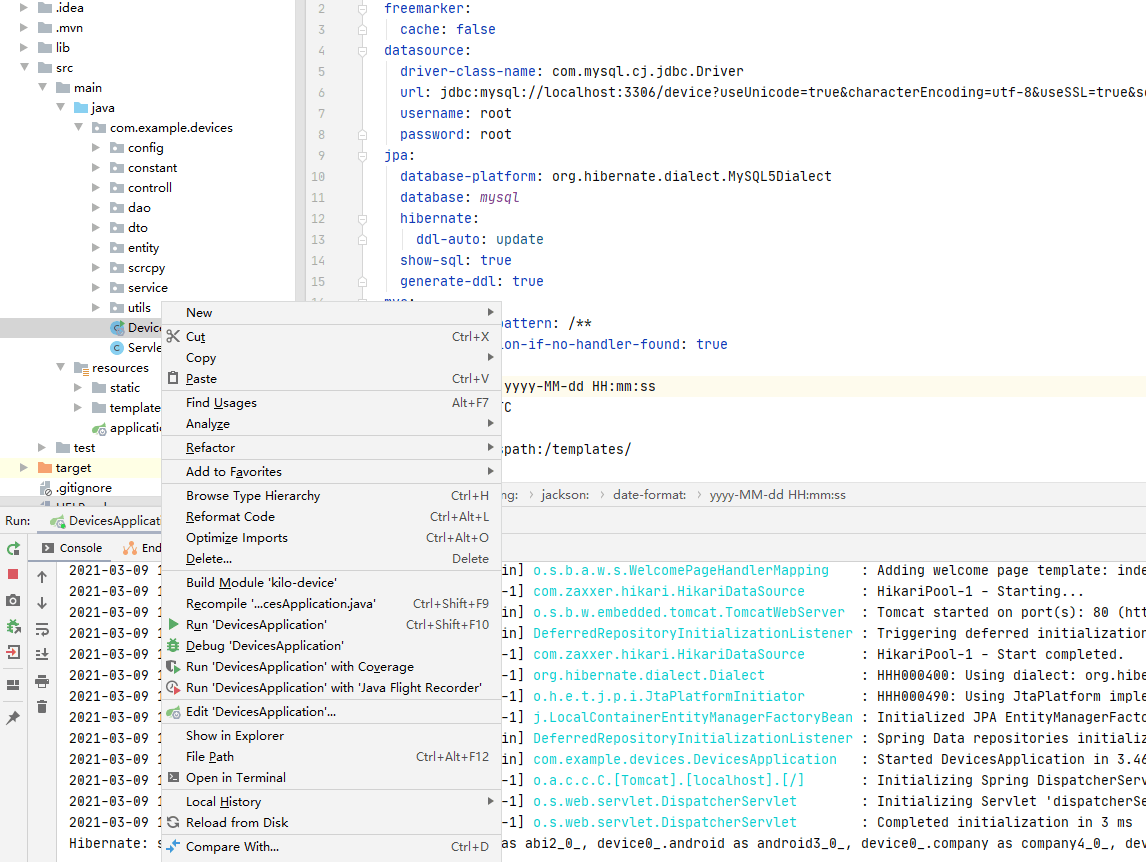Click the up arrow in console toolbar

pyautogui.click(x=42, y=577)
